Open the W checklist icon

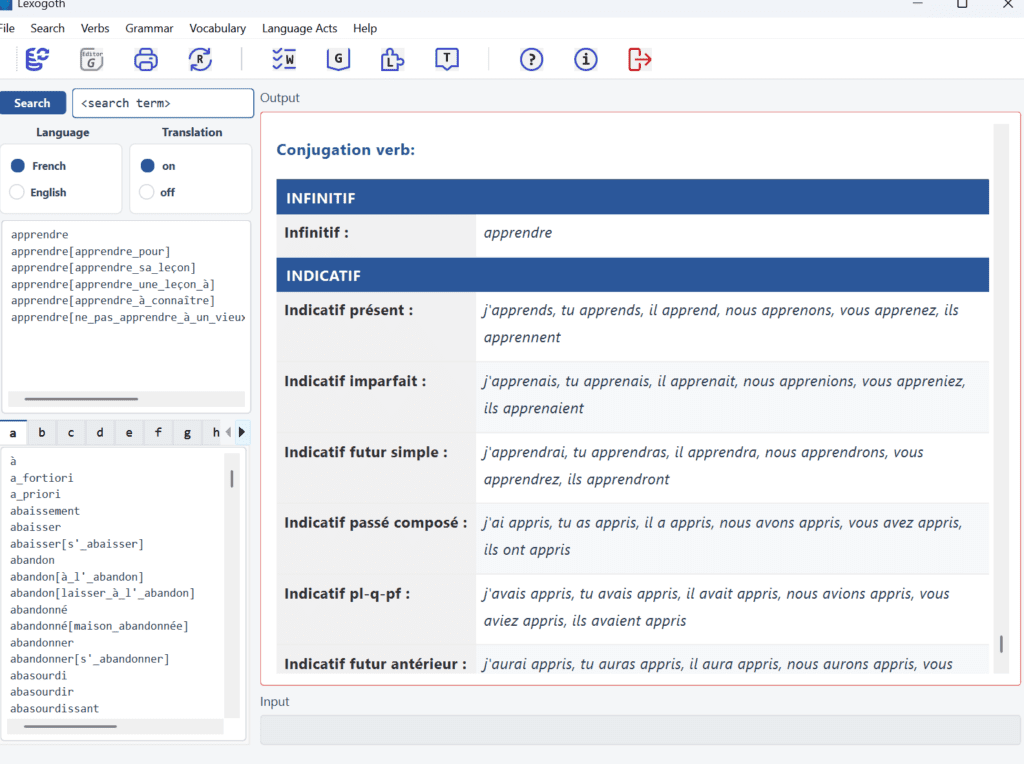(x=284, y=59)
